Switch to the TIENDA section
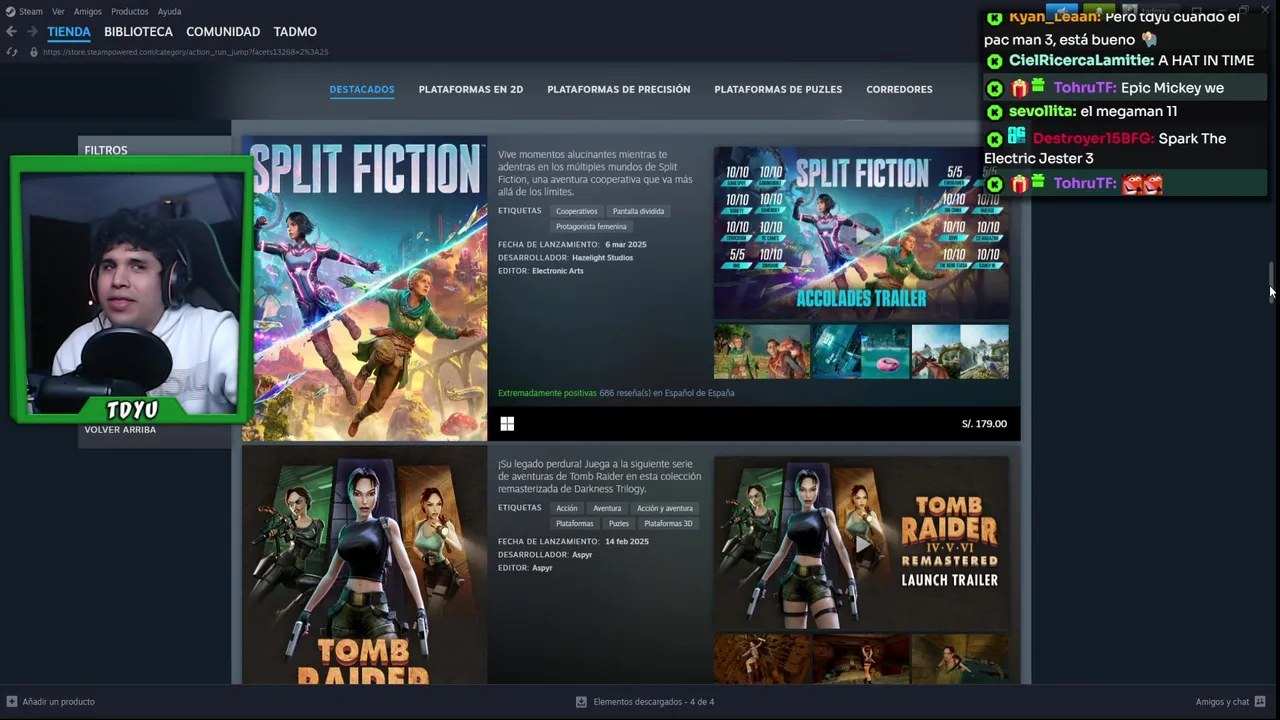 pos(69,32)
